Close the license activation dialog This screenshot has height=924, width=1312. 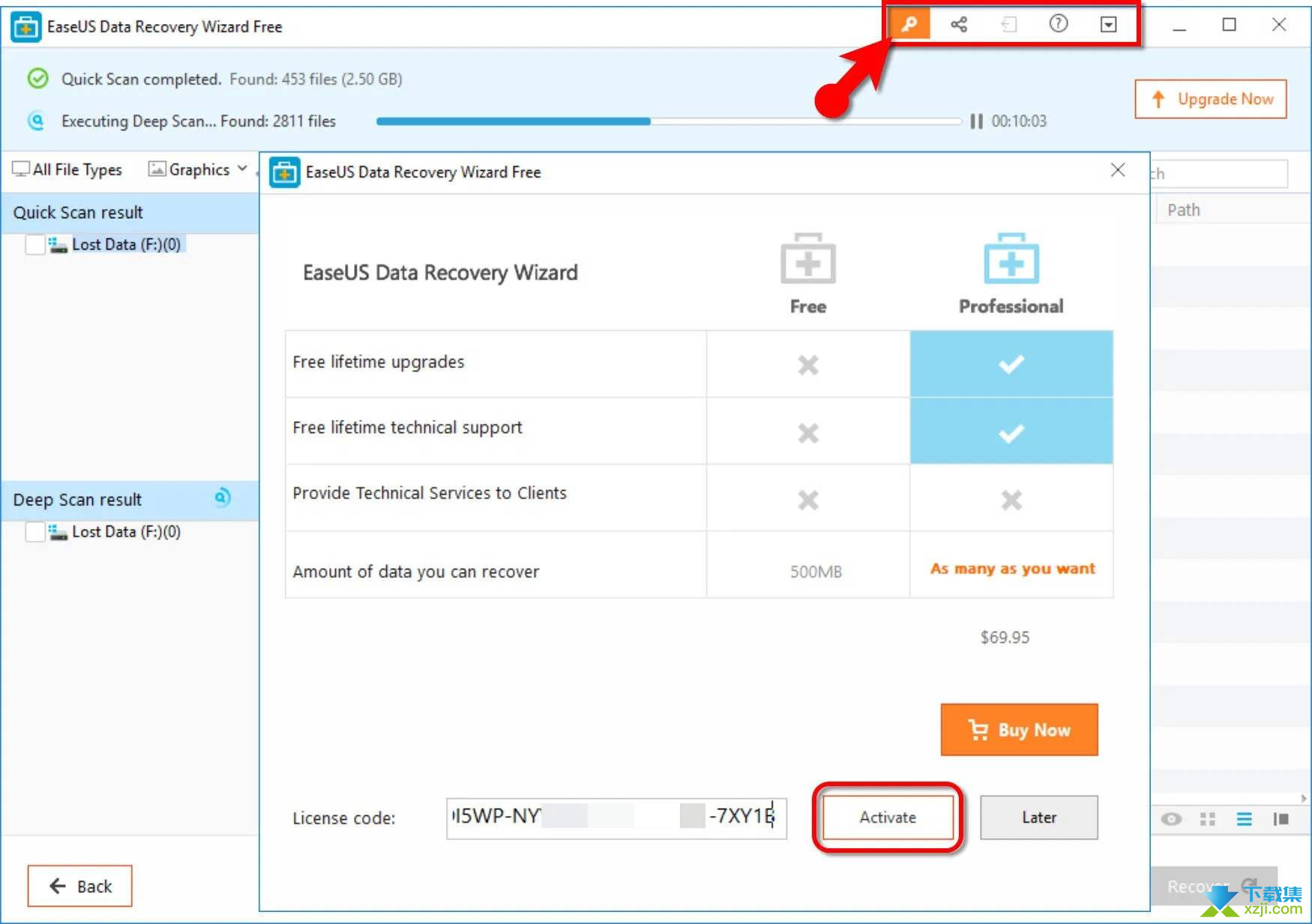1118,171
